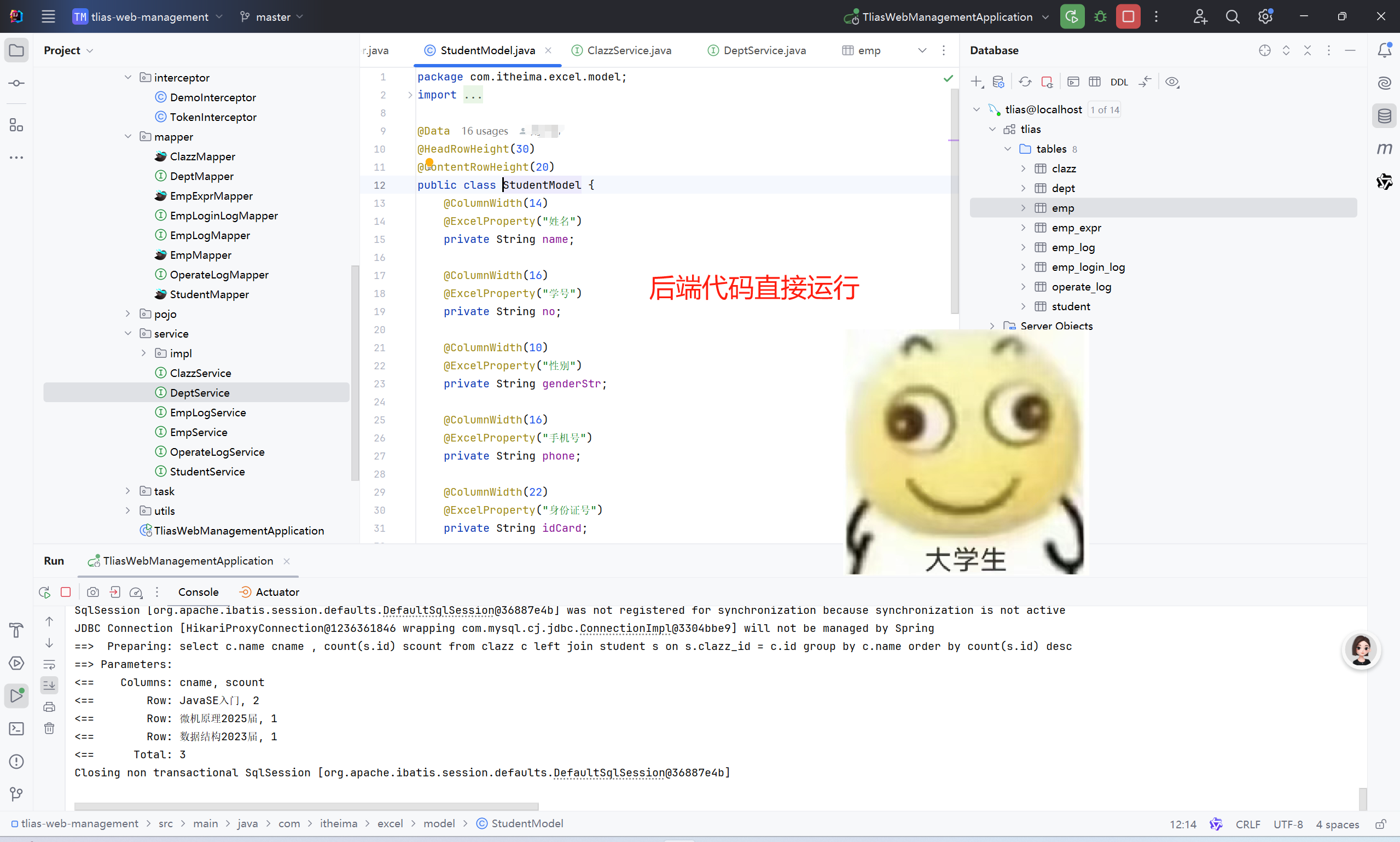Click the console horizontal scrollbar
1400x842 pixels.
coord(306,806)
